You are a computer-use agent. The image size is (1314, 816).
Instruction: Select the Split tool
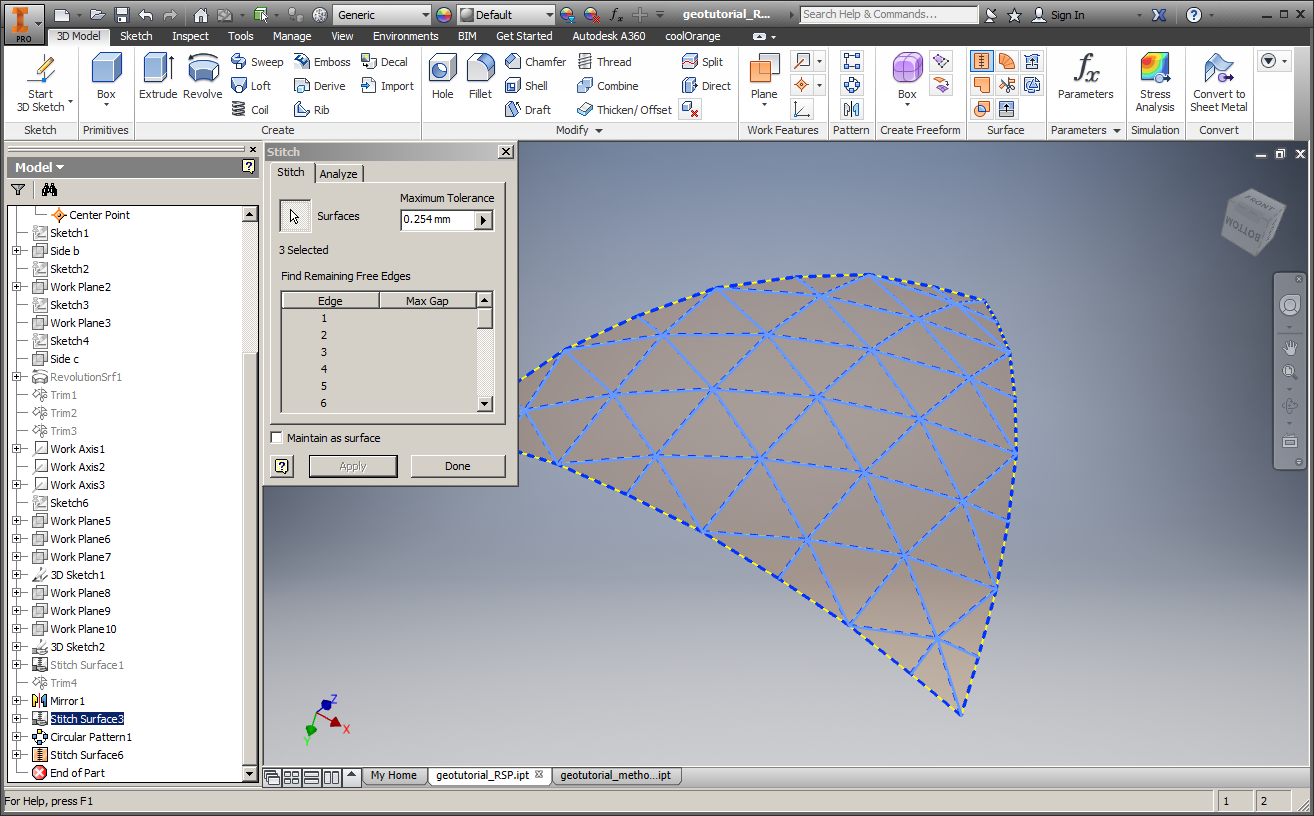click(x=702, y=61)
